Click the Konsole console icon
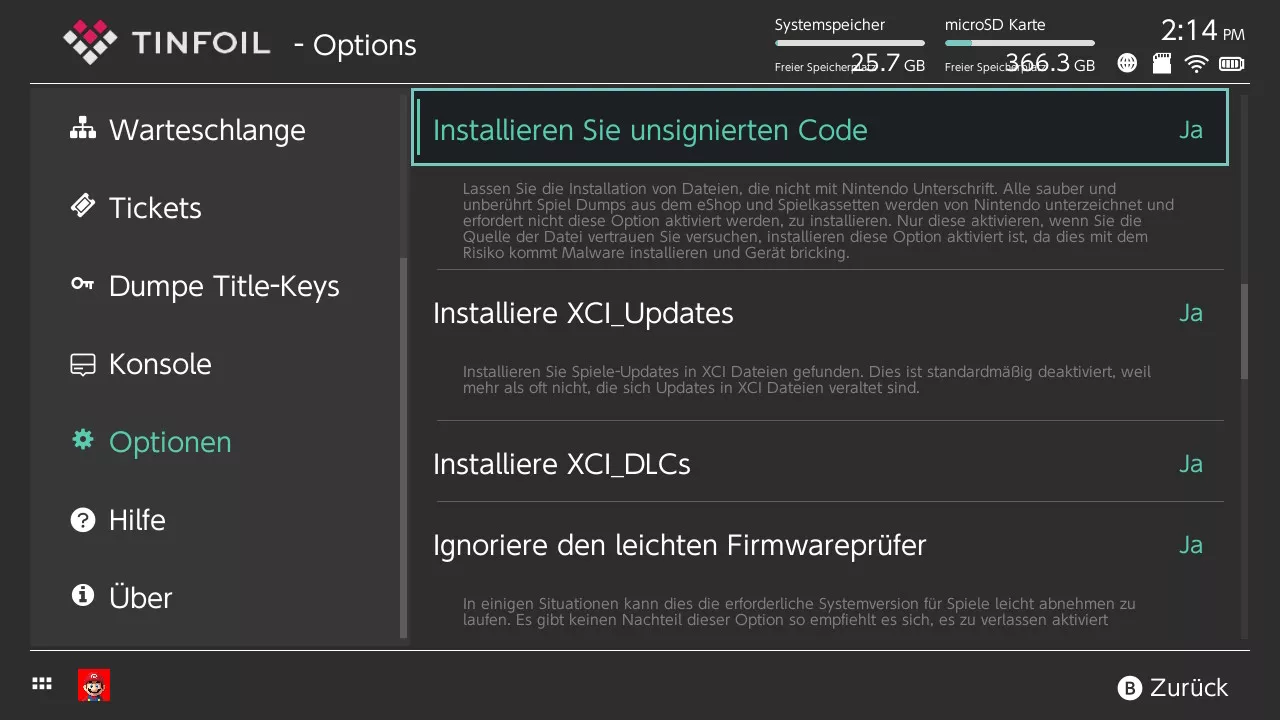 82,364
